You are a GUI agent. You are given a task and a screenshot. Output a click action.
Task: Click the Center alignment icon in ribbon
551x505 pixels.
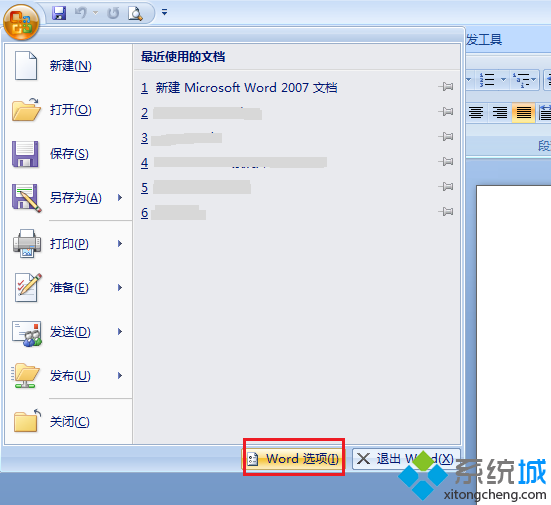click(476, 113)
